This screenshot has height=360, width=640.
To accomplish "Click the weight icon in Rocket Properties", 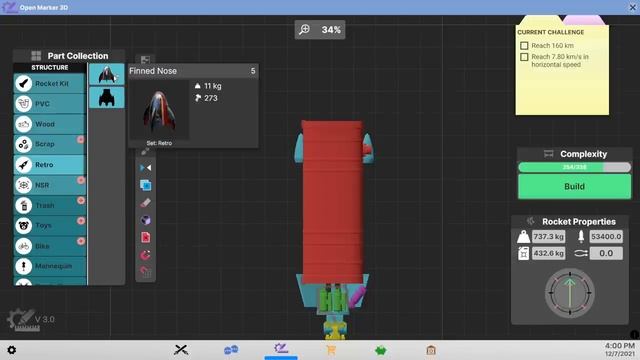I will tap(523, 237).
